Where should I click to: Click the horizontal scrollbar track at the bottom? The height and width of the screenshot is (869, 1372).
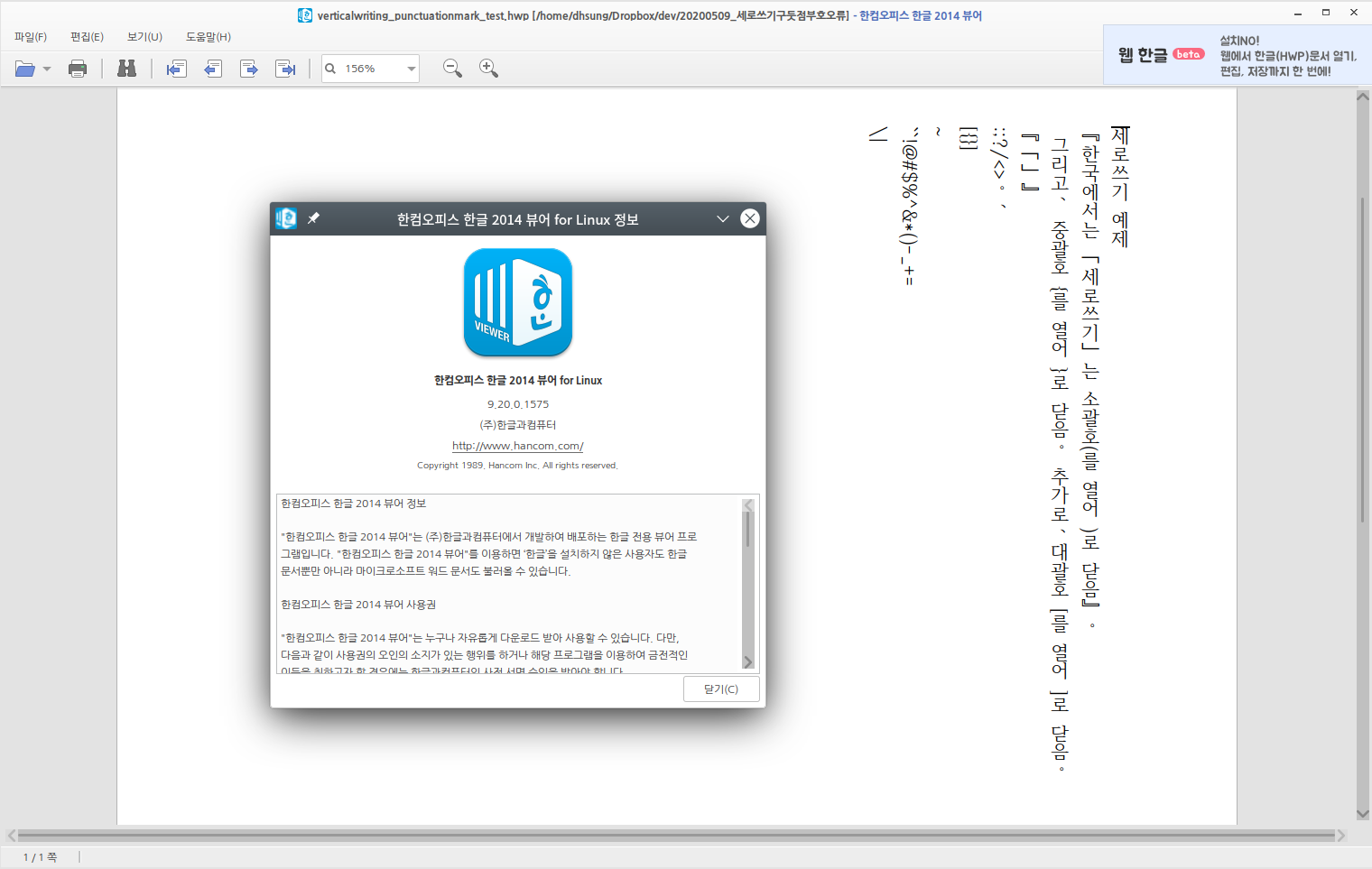tap(676, 836)
